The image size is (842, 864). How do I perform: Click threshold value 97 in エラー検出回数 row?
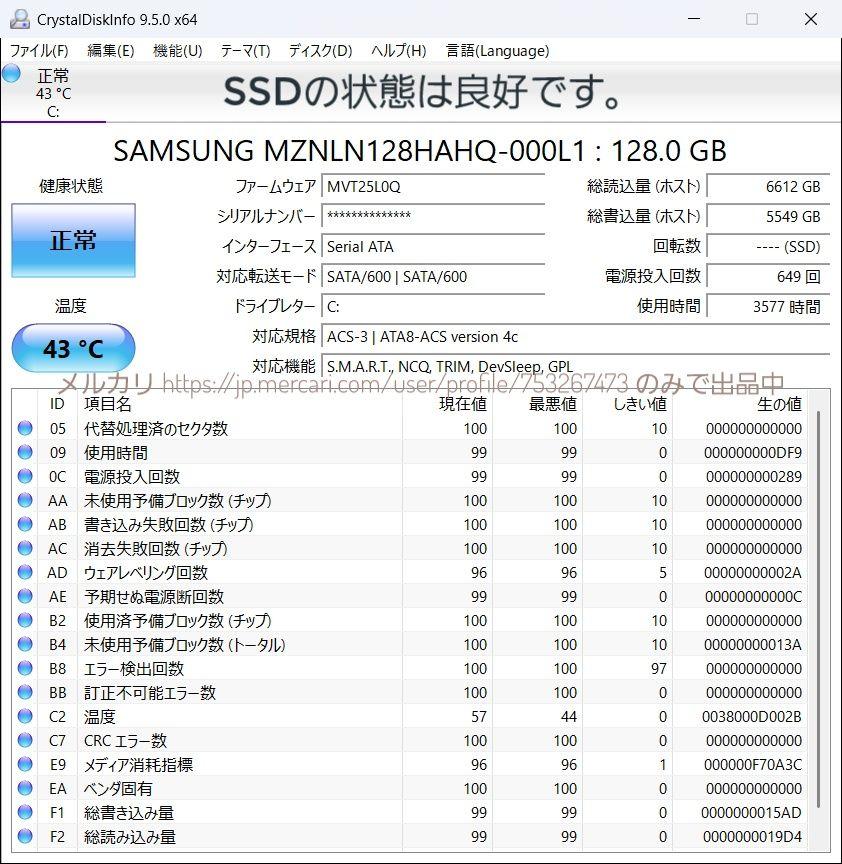(659, 668)
